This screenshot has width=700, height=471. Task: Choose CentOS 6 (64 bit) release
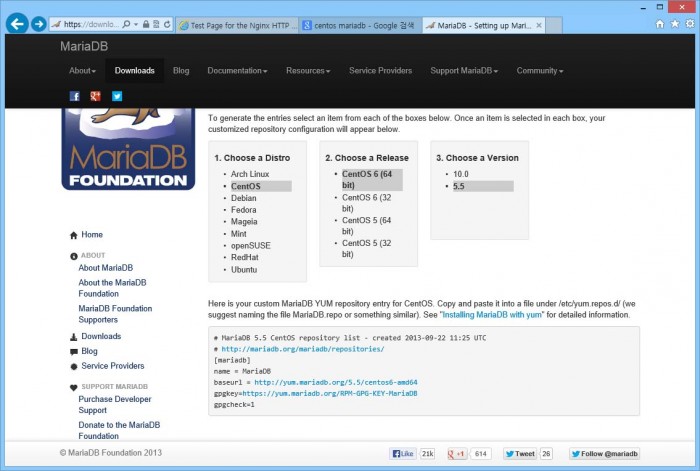tap(372, 179)
